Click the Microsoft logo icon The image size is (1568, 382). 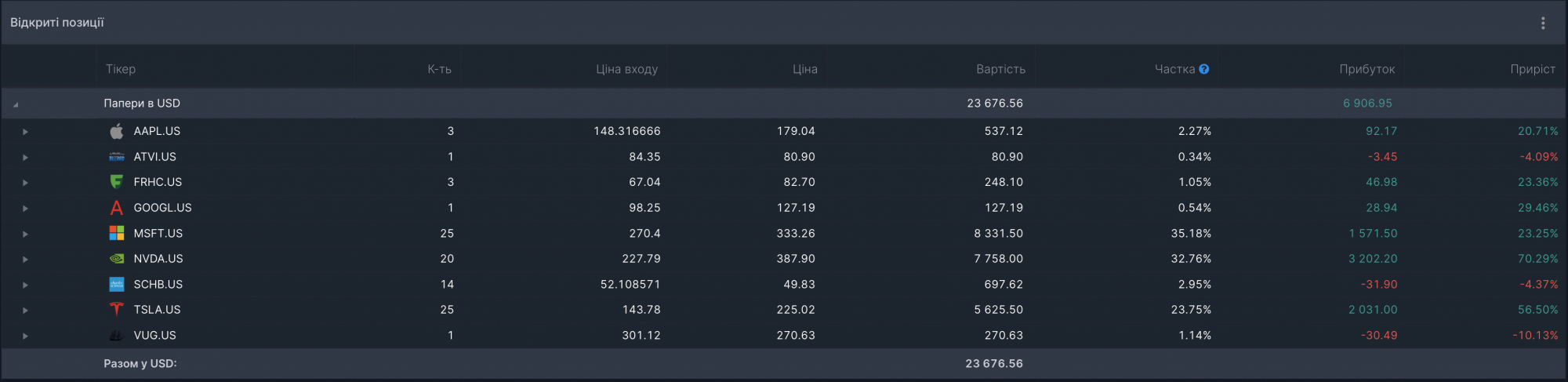[x=117, y=233]
